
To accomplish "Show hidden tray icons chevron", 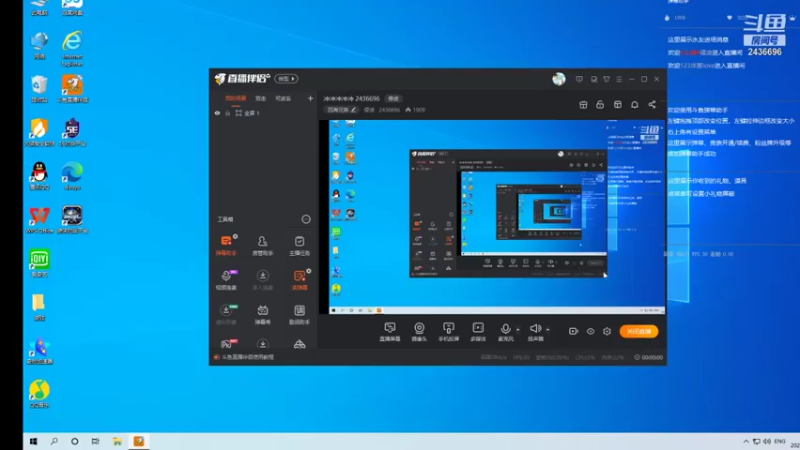I will point(746,441).
